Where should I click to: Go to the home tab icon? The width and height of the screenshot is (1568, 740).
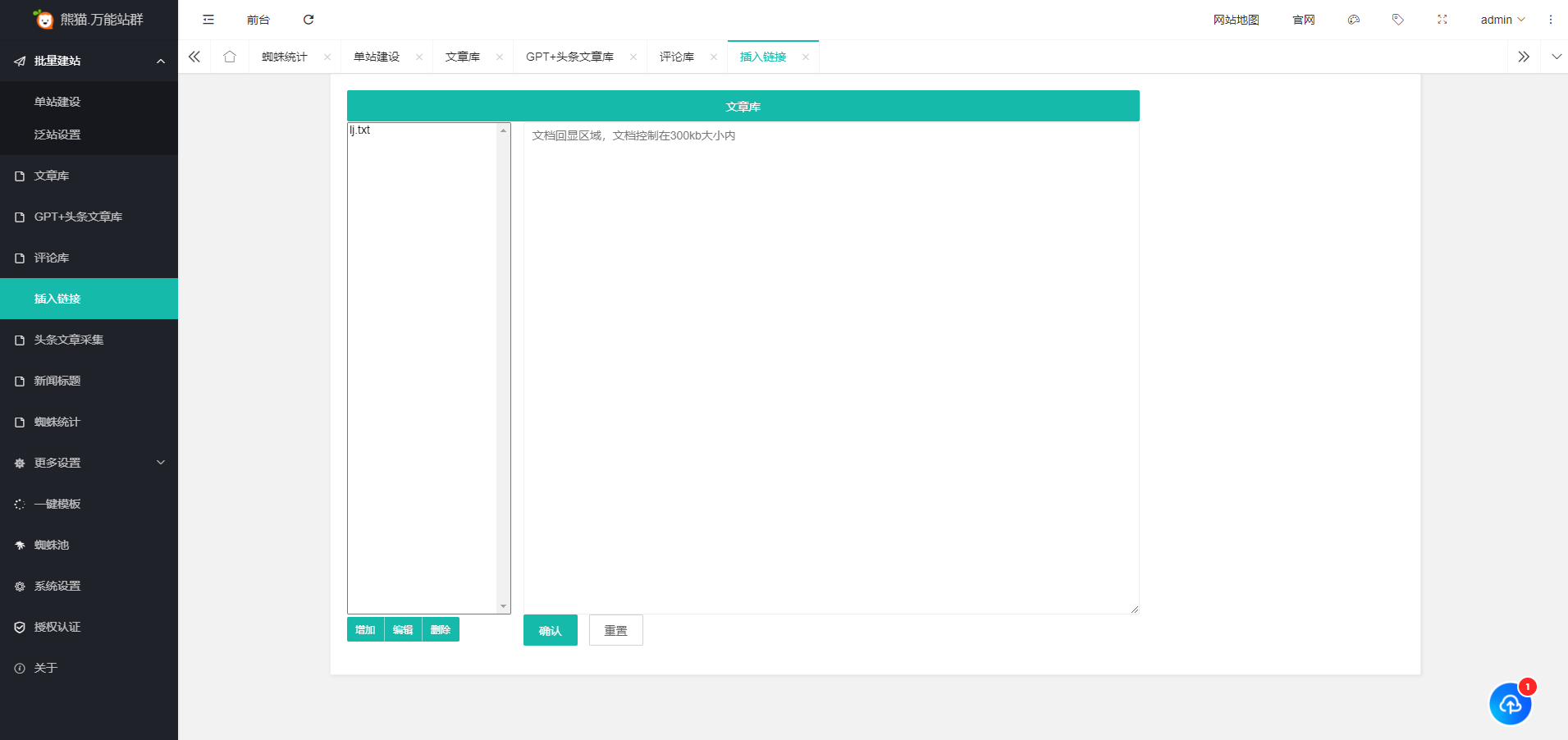pos(230,57)
